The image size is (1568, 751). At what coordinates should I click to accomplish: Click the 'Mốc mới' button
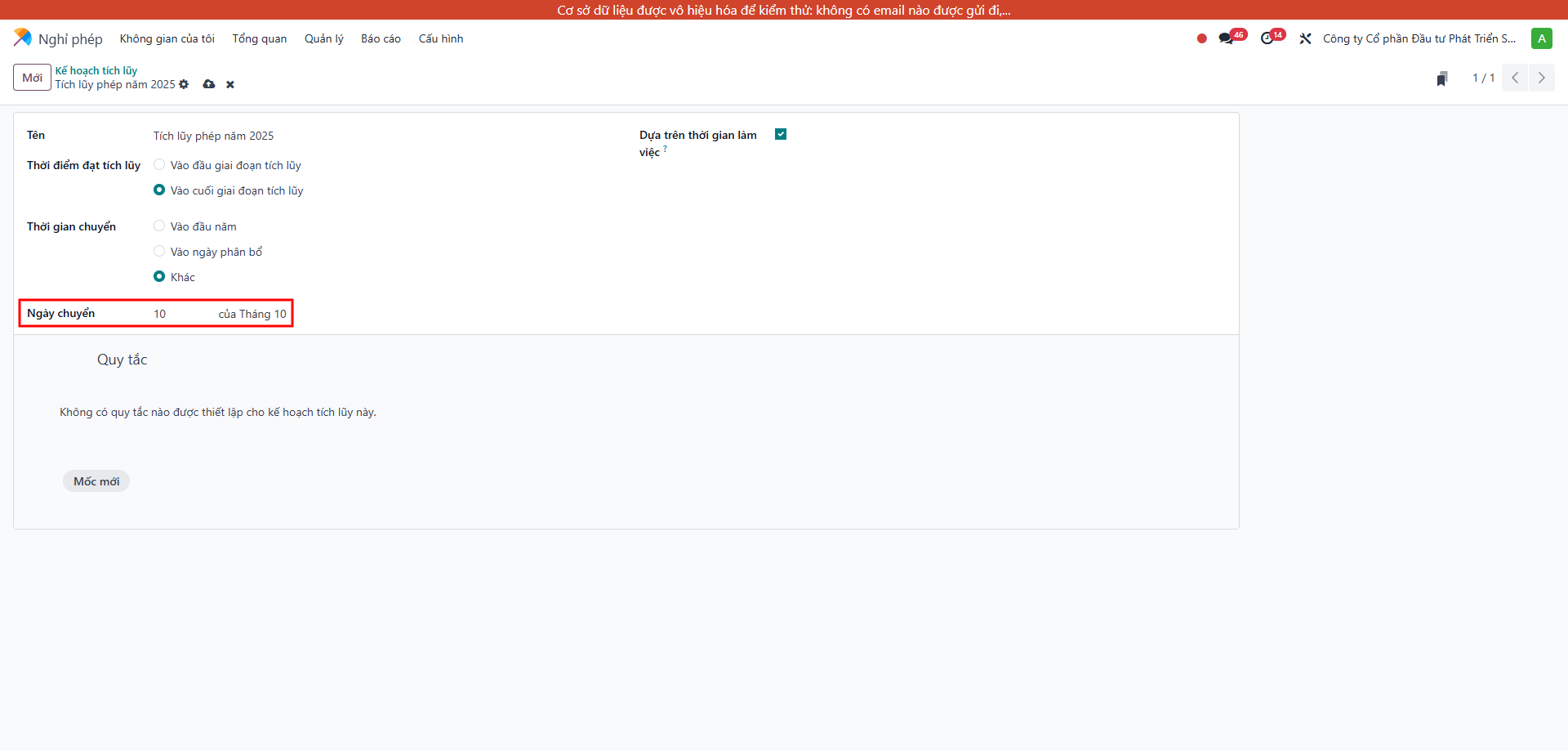tap(96, 481)
